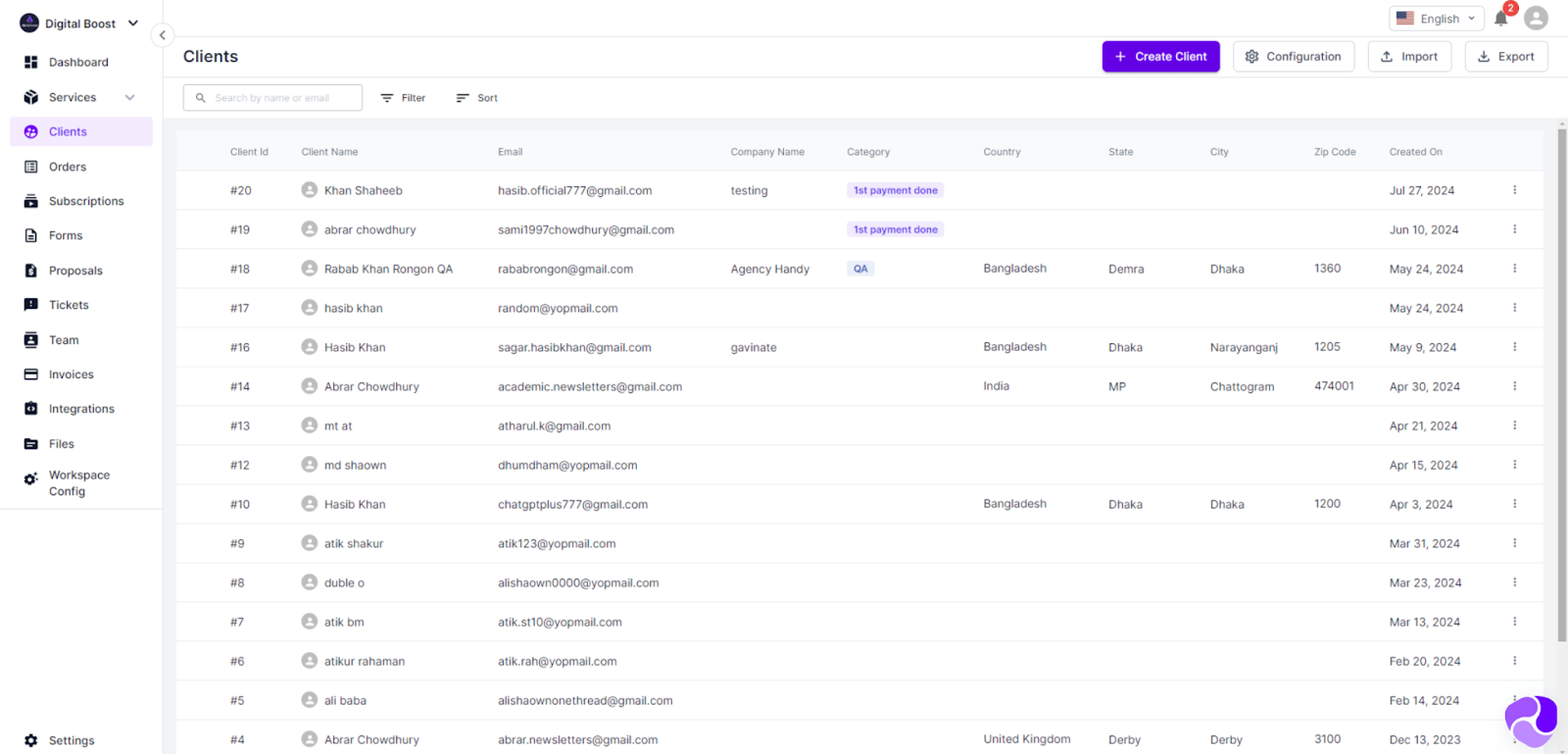Screen dimensions: 1568x754
Task: Open the user profile avatar
Action: 1537,18
